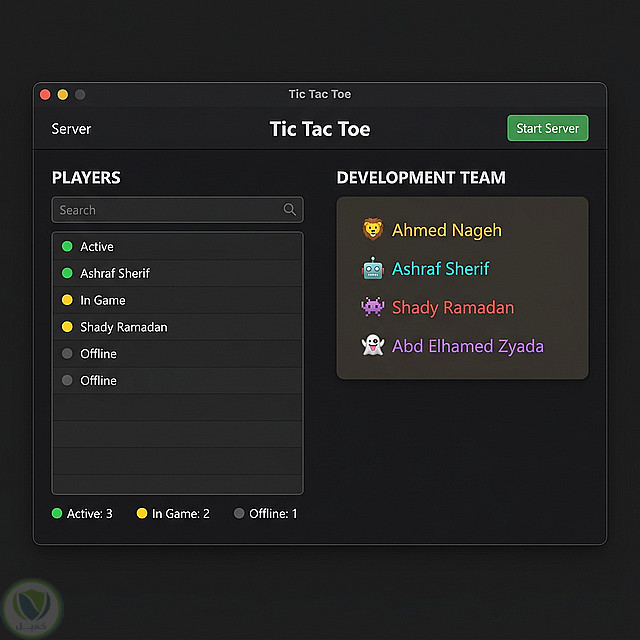Viewport: 640px width, 640px height.
Task: Open the Server menu label
Action: (71, 129)
